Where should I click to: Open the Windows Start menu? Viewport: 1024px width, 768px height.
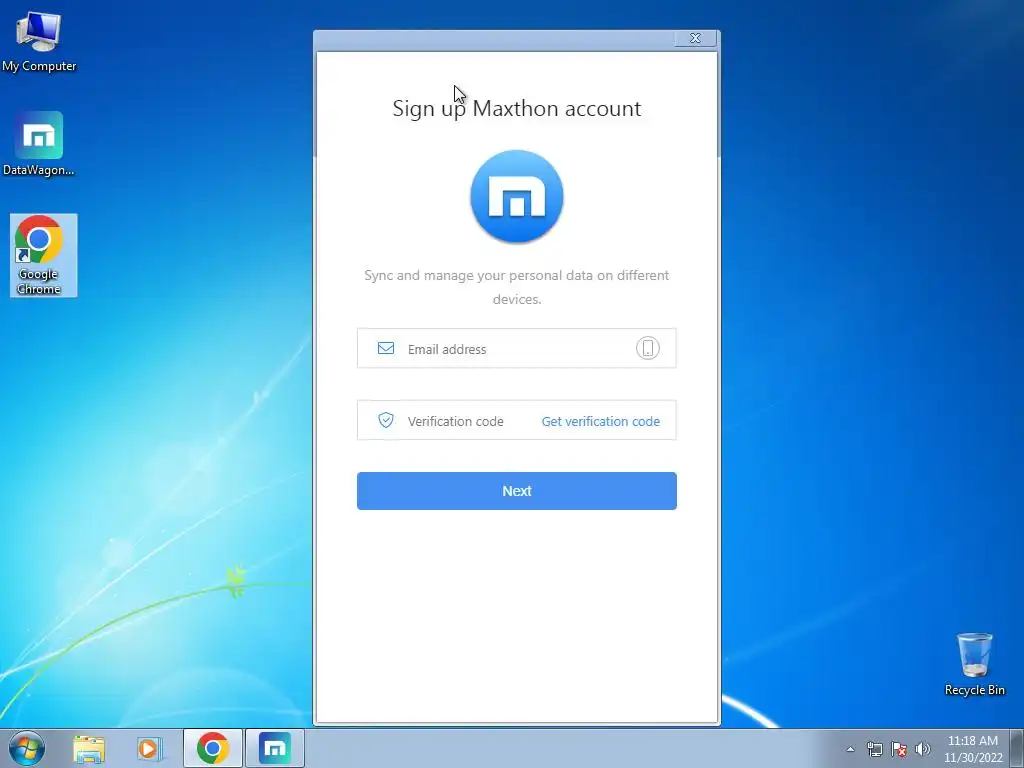[x=27, y=748]
